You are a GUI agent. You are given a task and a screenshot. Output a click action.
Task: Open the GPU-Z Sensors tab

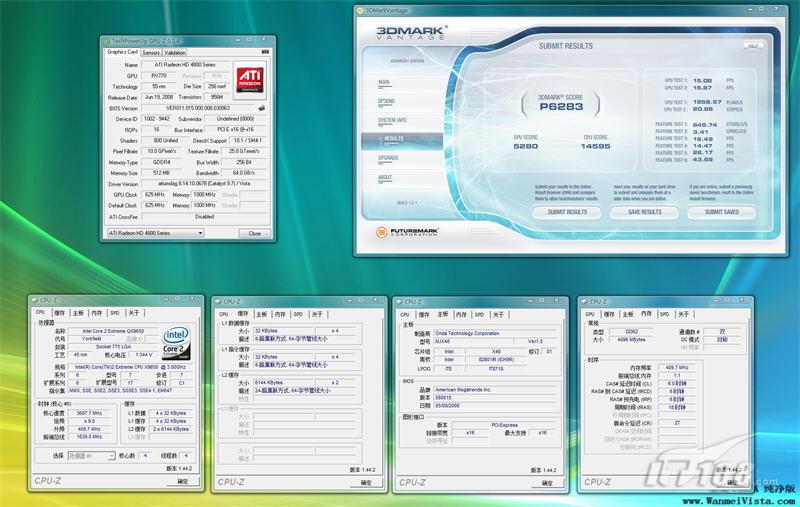tap(151, 53)
